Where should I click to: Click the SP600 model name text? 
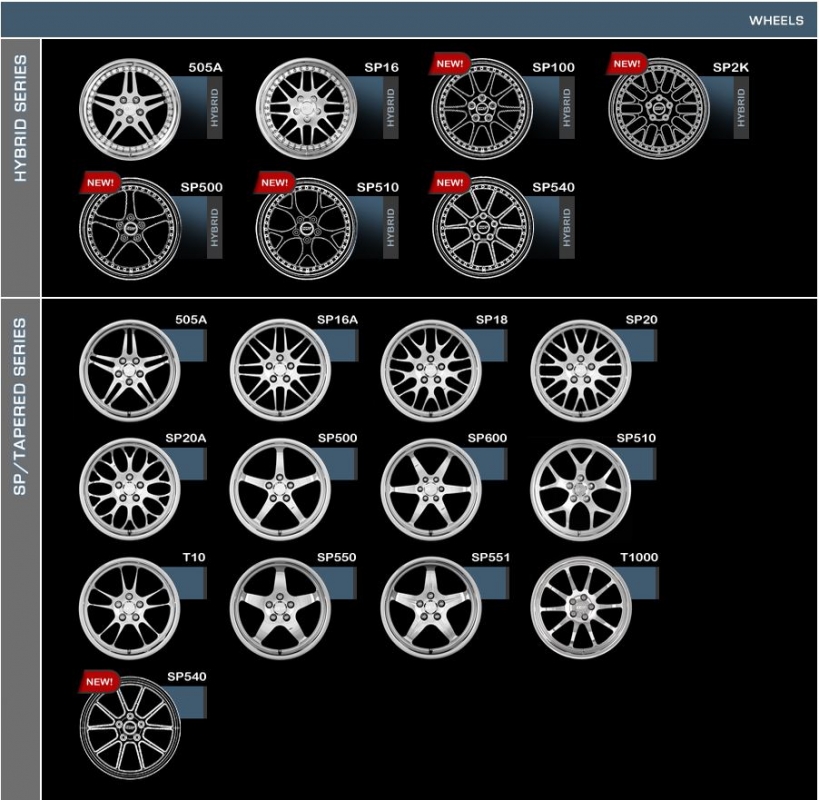488,438
